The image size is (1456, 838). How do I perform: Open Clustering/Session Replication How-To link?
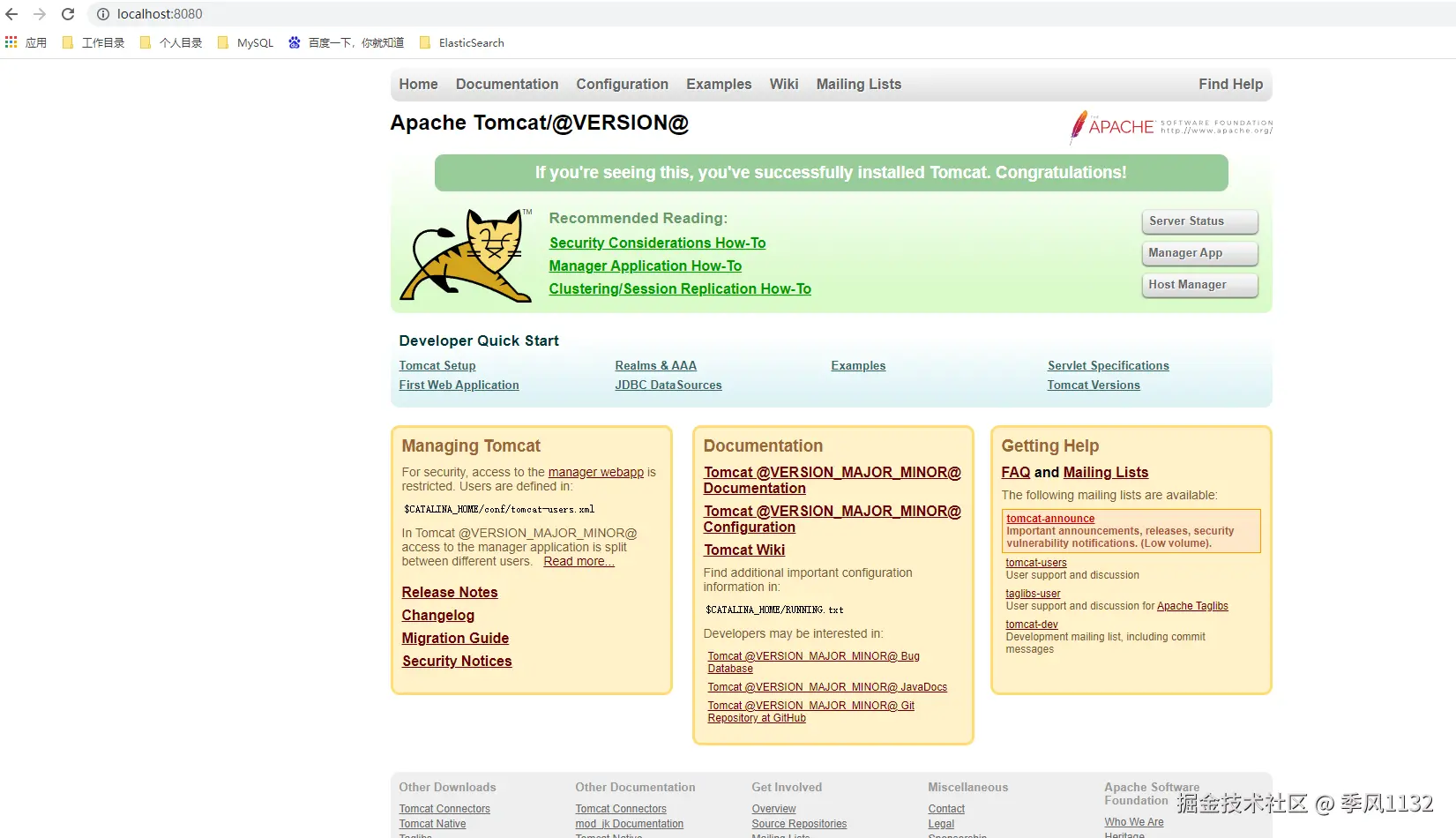tap(680, 289)
